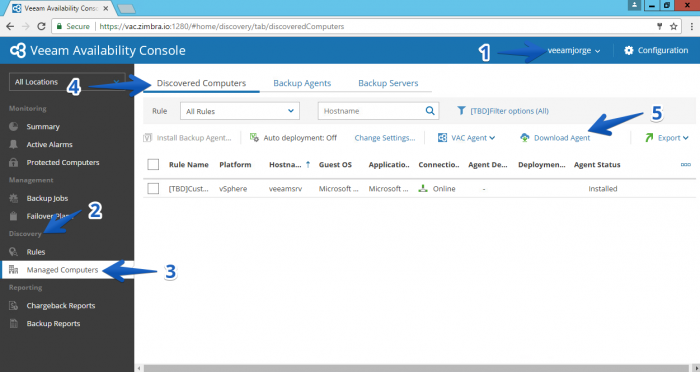The image size is (700, 372).
Task: Click the green Export arrow icon
Action: pos(649,138)
